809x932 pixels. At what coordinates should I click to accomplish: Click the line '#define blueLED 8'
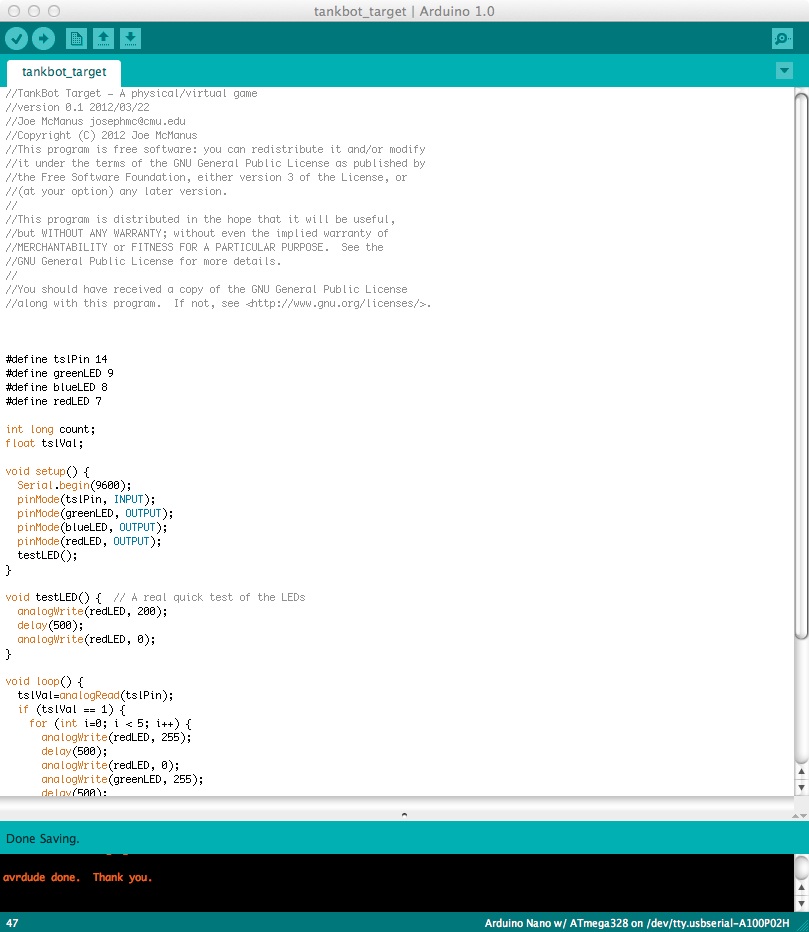coord(56,387)
